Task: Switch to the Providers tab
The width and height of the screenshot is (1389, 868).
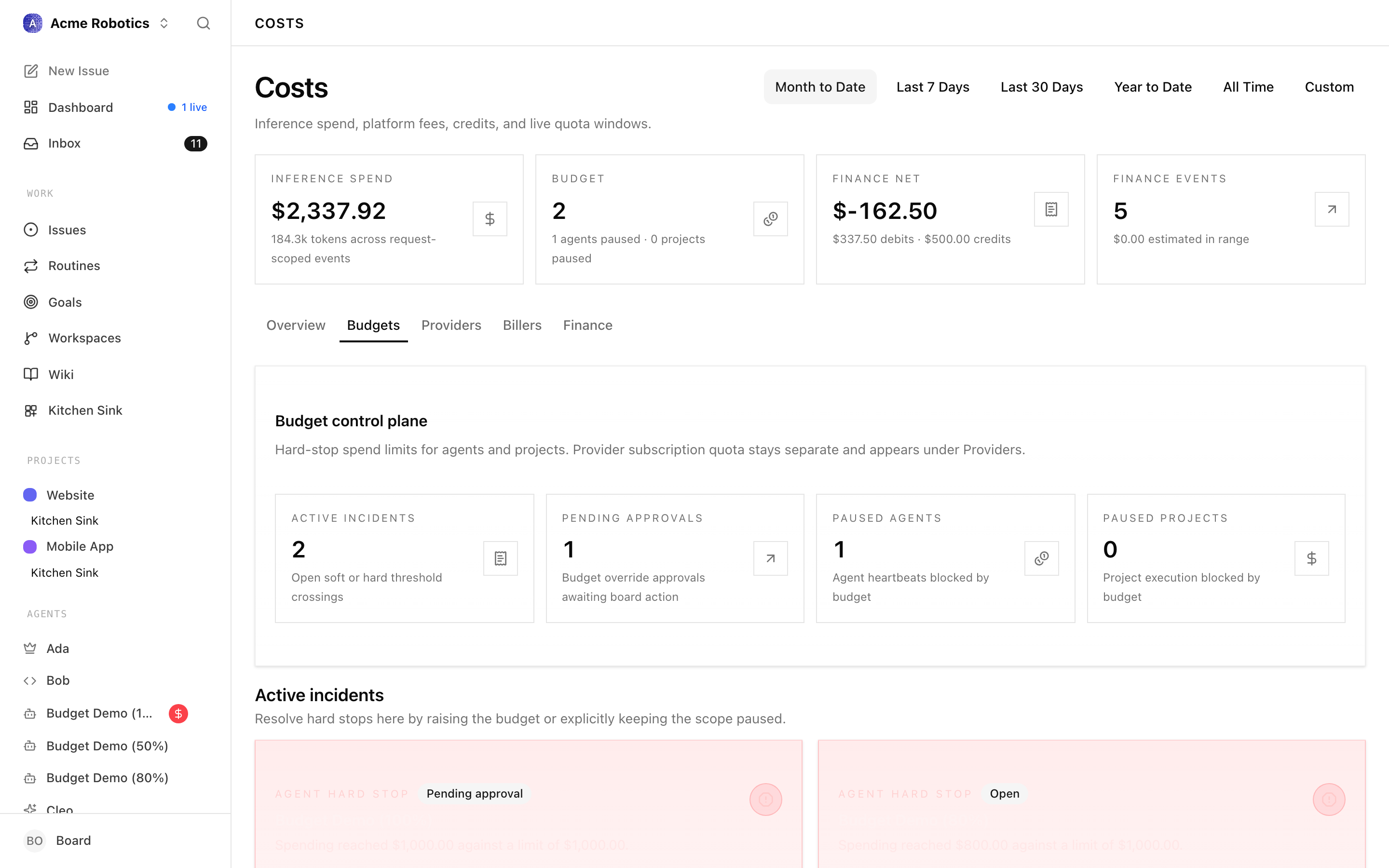Action: click(451, 325)
